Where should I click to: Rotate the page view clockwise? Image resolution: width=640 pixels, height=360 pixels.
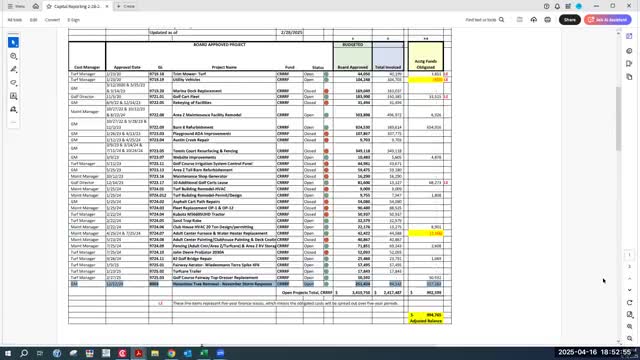(629, 302)
